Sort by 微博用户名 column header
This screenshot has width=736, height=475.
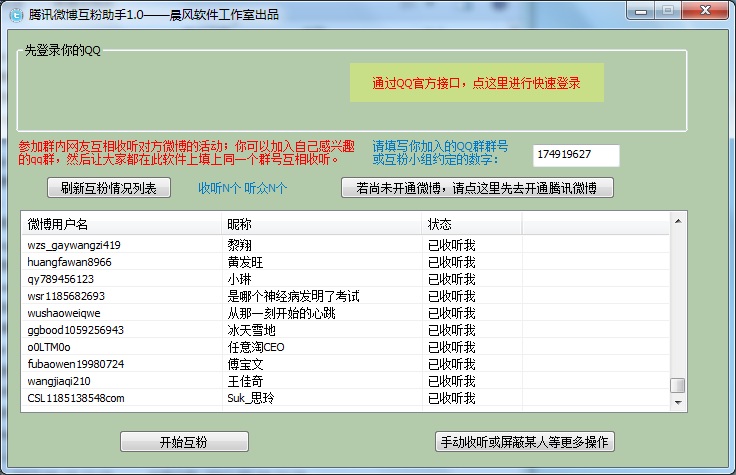click(122, 224)
